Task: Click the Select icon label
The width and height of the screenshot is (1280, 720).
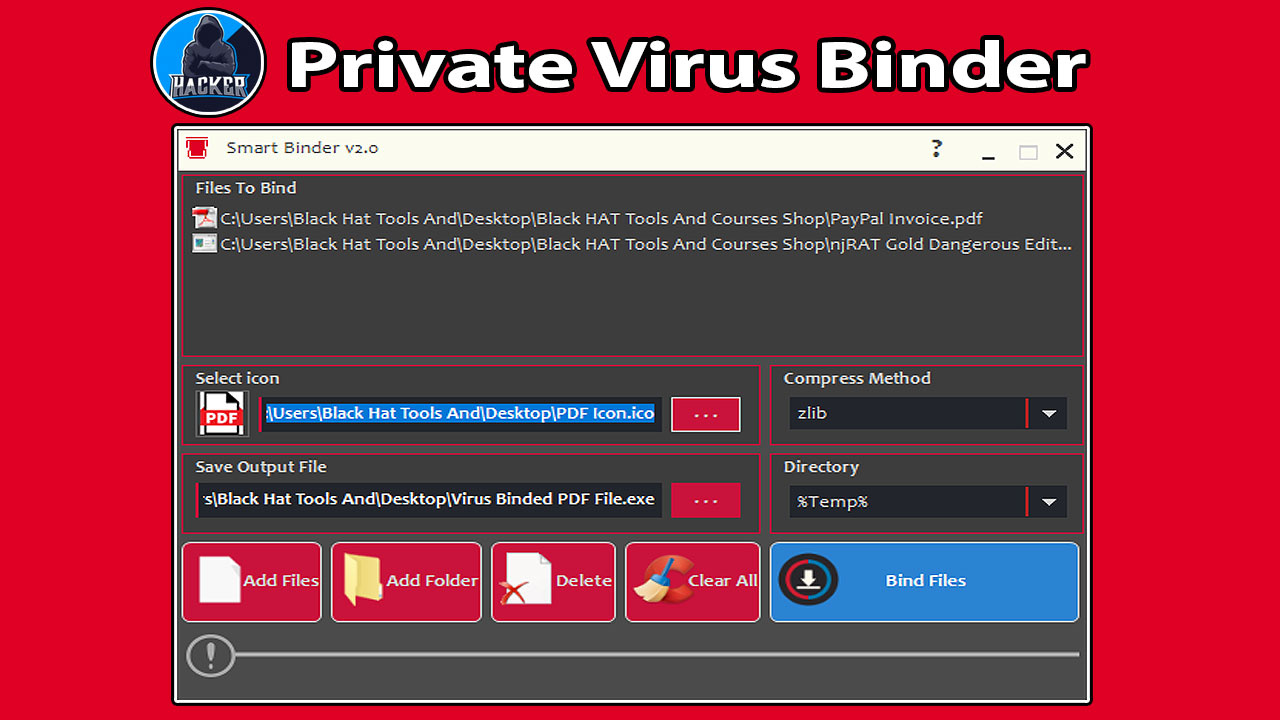Action: [237, 378]
